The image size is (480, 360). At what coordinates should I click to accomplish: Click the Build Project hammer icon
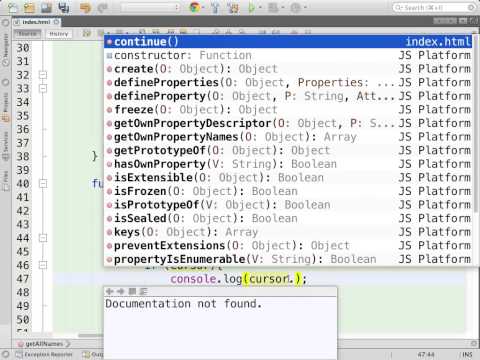pos(215,7)
